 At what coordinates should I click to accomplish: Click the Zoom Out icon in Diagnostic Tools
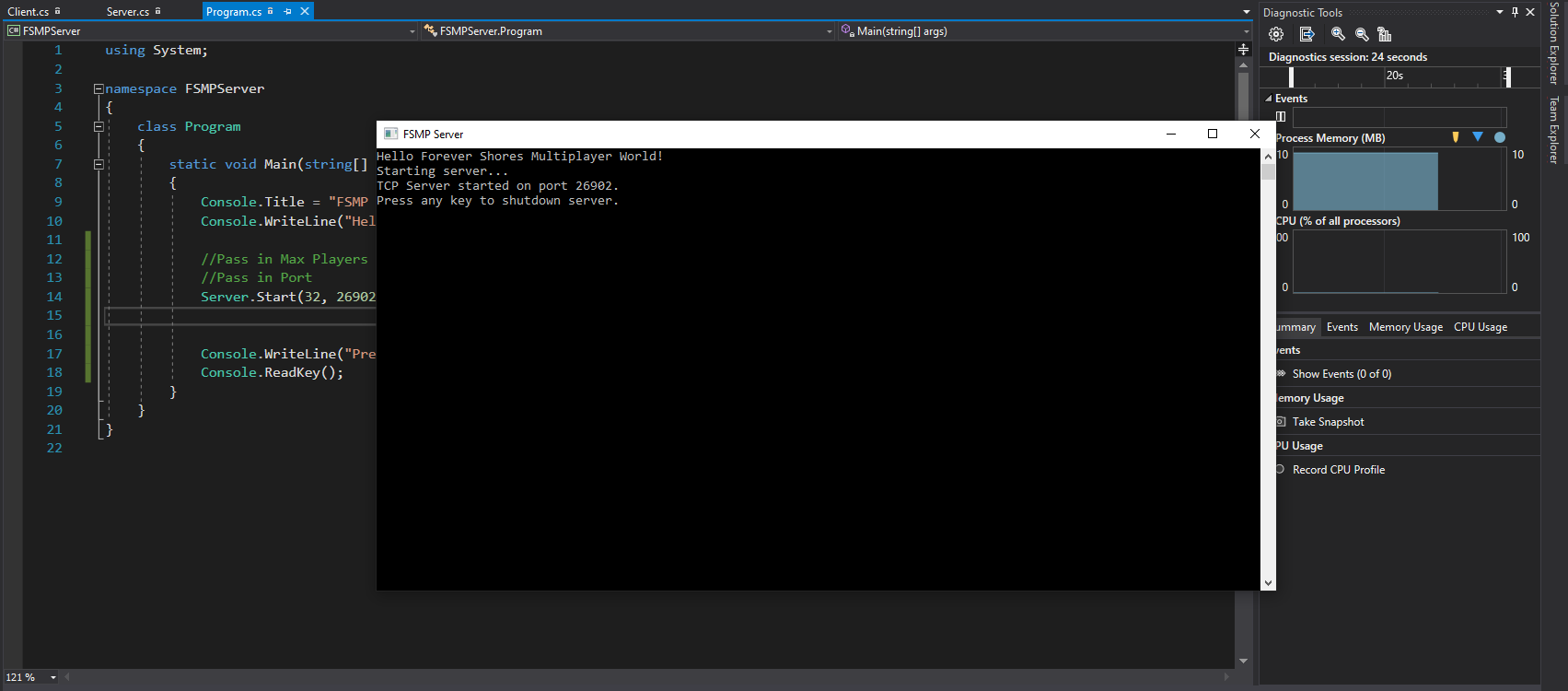click(x=1362, y=34)
